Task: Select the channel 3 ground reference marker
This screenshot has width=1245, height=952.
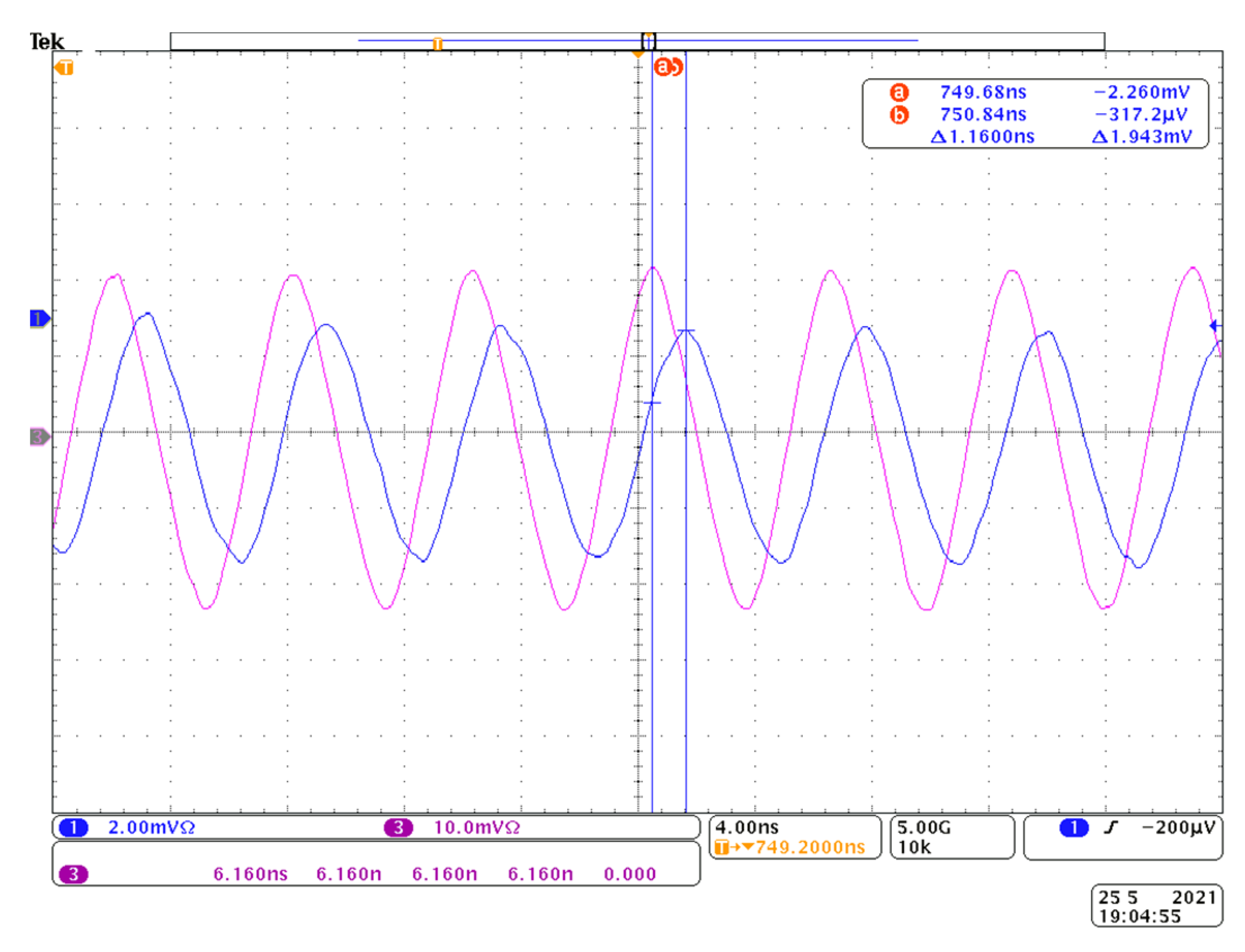Action: [x=39, y=437]
